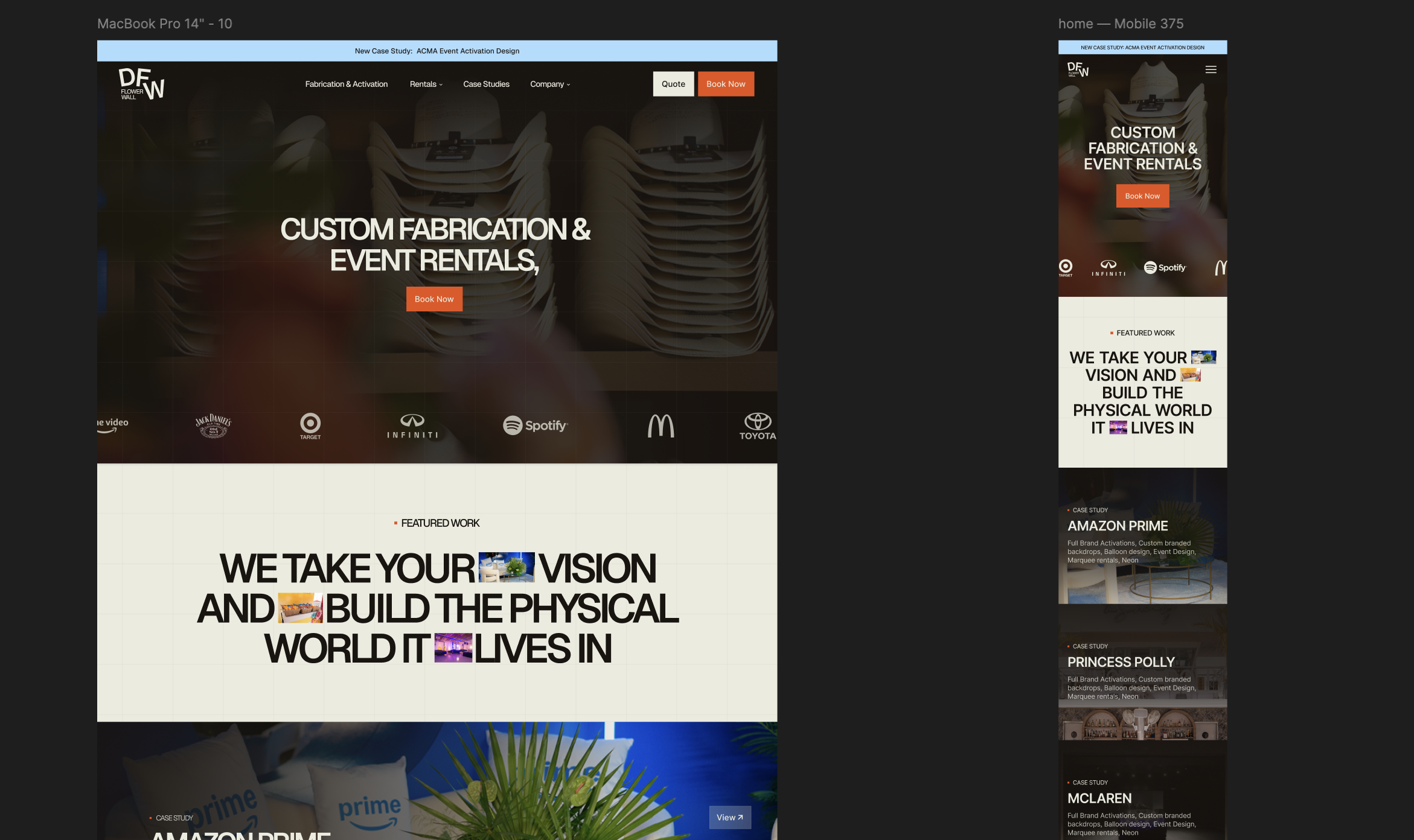
Task: Click the mobile hero headline CUSTOM FABRICATION & EVENT RENTALS
Action: [1142, 148]
